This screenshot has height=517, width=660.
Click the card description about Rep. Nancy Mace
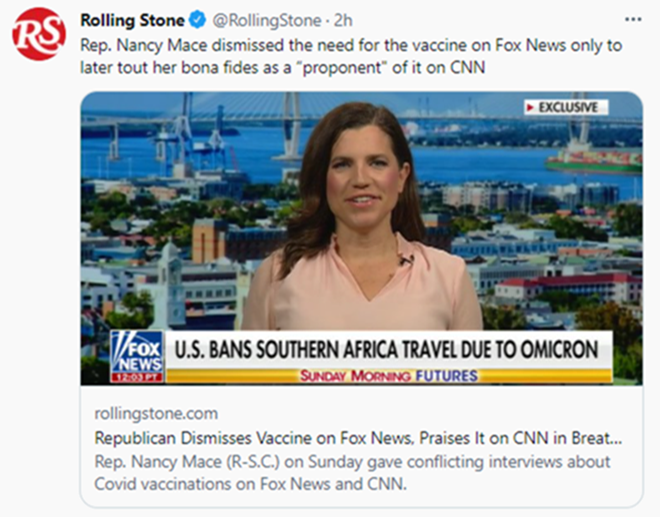coord(350,471)
